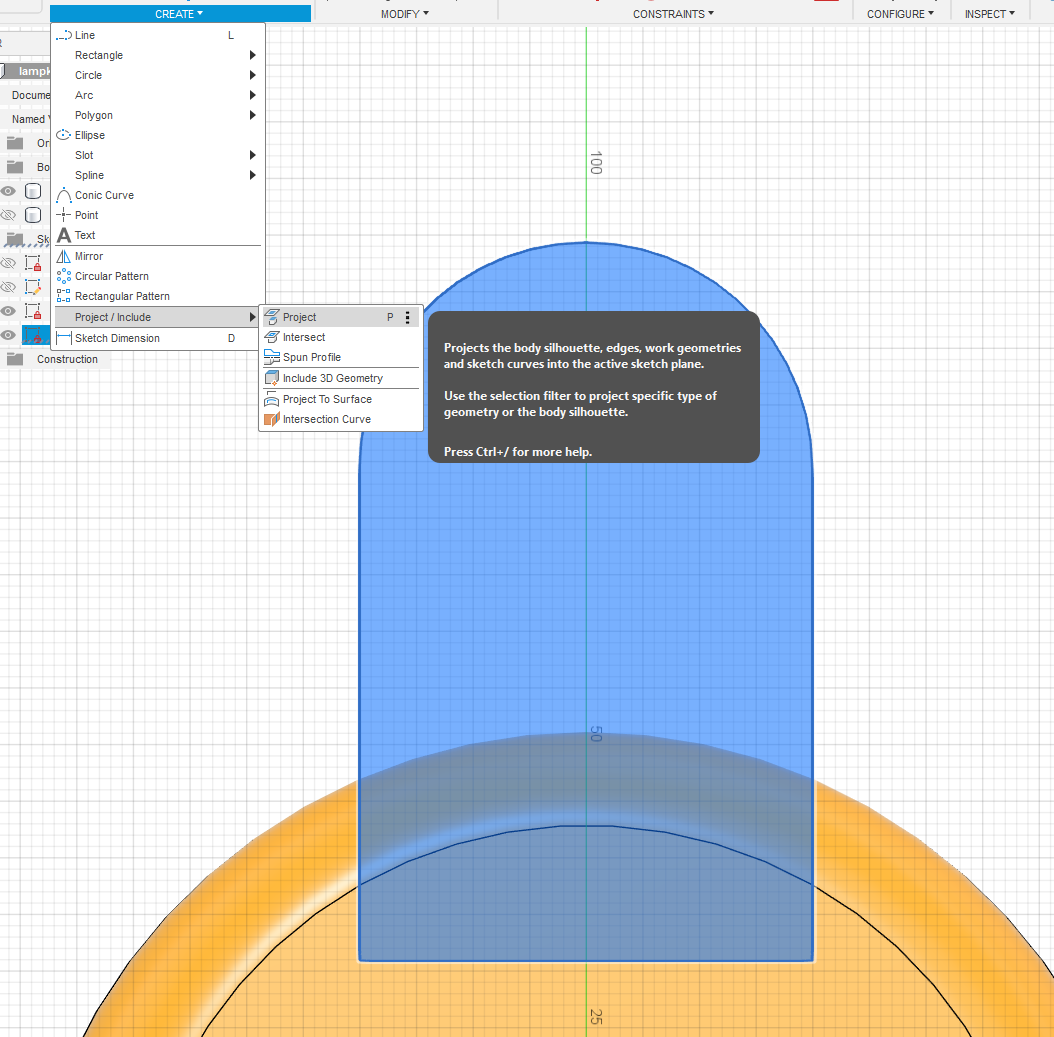Select the Circular Pattern icon
Viewport: 1054px width, 1037px height.
64,276
